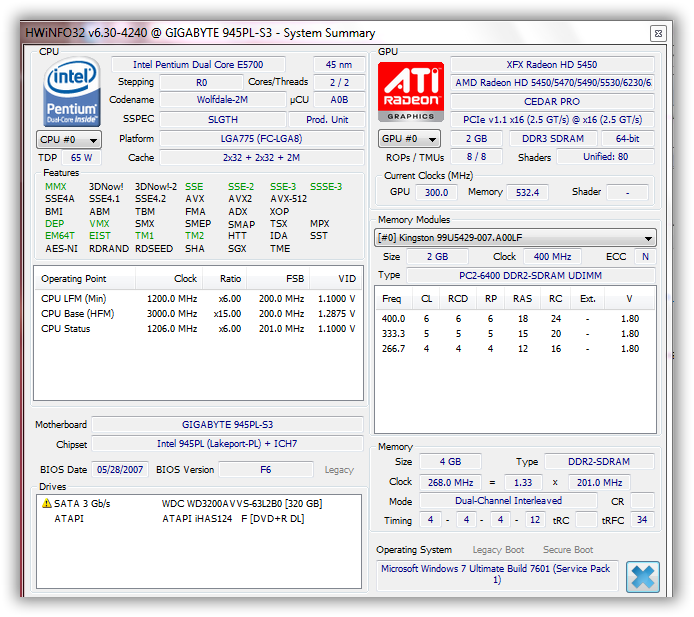The image size is (694, 617).
Task: Click the VMX feature label
Action: click(99, 224)
